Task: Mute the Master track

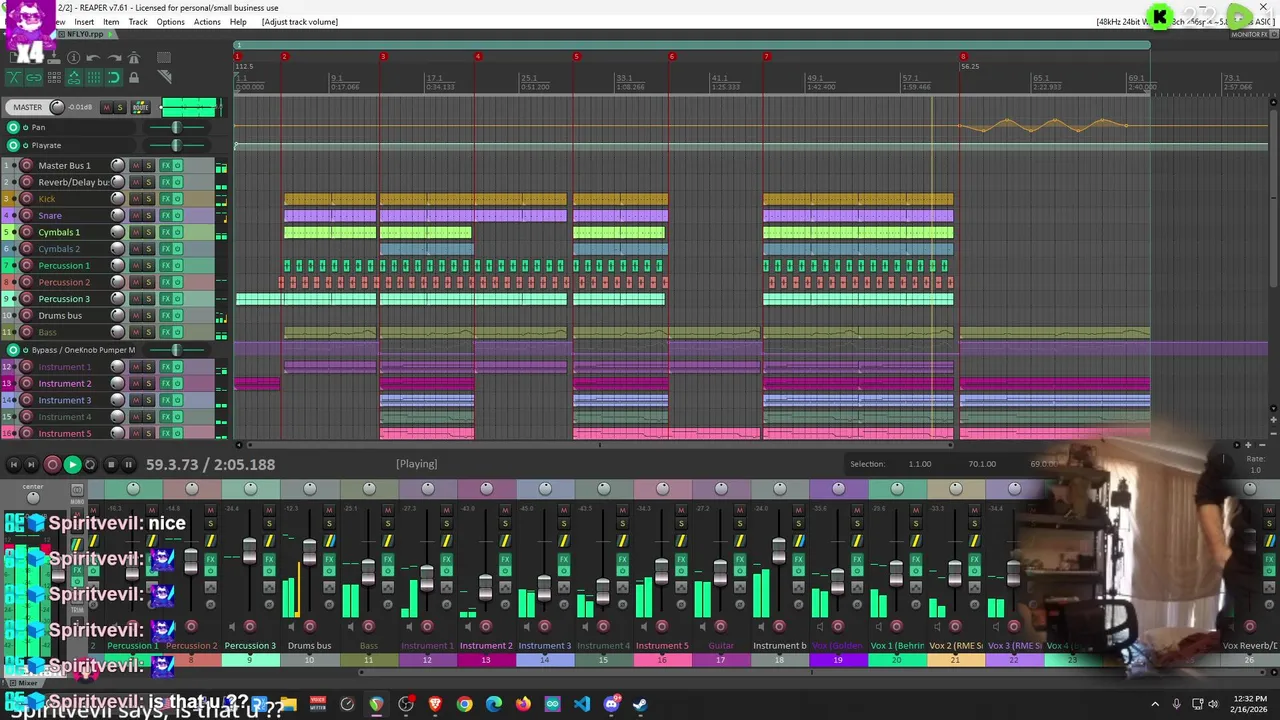Action: (x=107, y=107)
